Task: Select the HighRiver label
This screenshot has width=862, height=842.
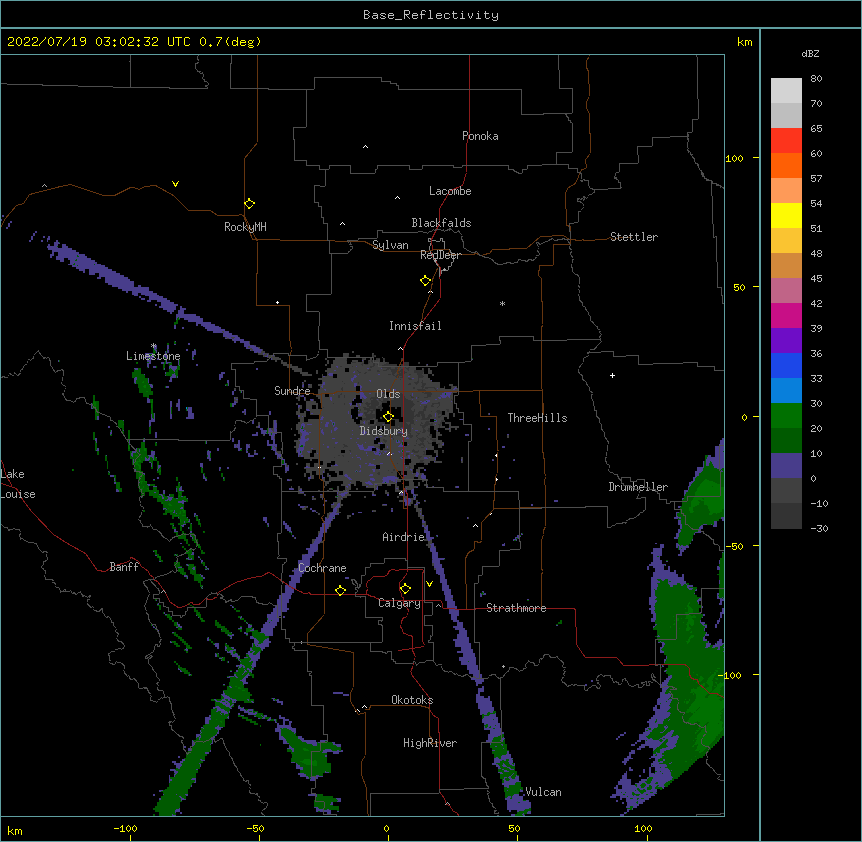Action: point(430,743)
